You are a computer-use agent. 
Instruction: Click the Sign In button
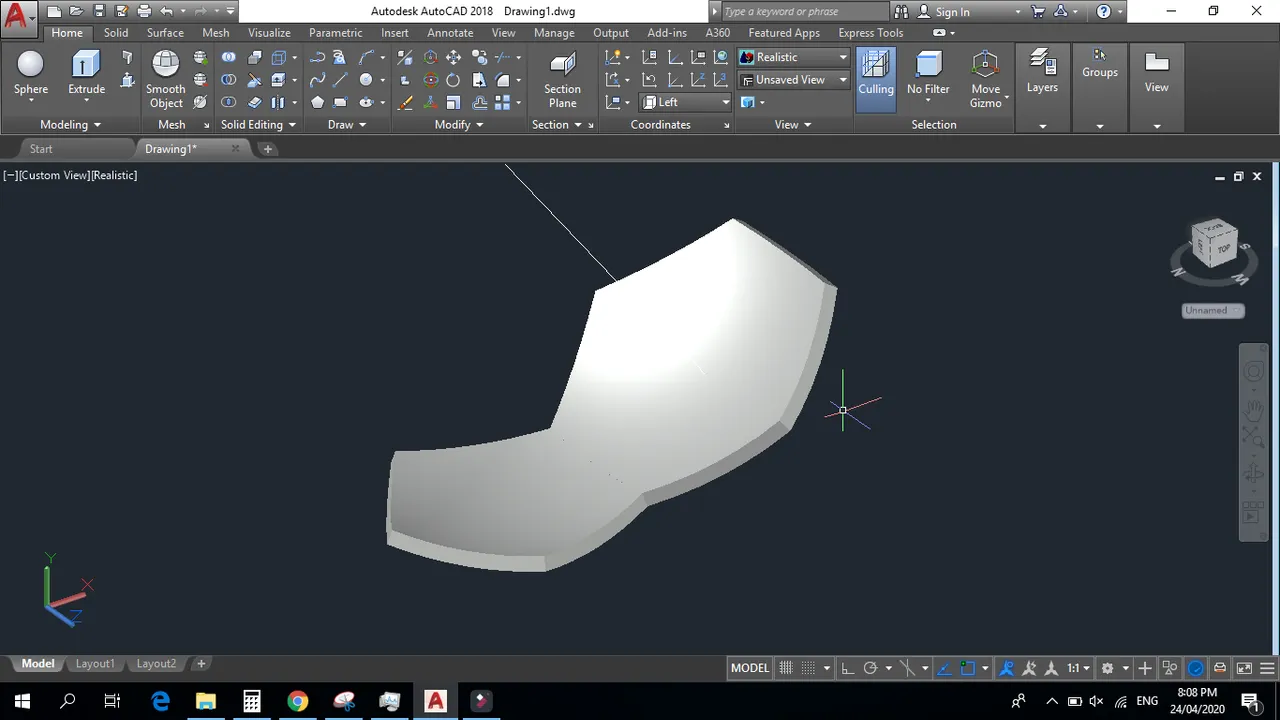coord(952,12)
